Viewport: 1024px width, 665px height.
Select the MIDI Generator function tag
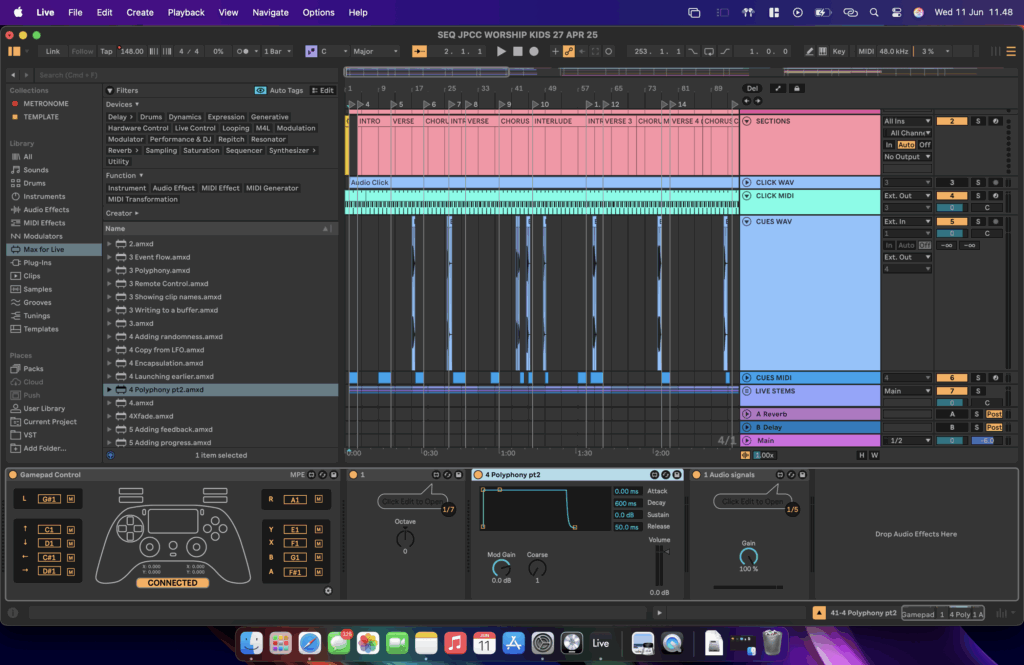point(272,188)
